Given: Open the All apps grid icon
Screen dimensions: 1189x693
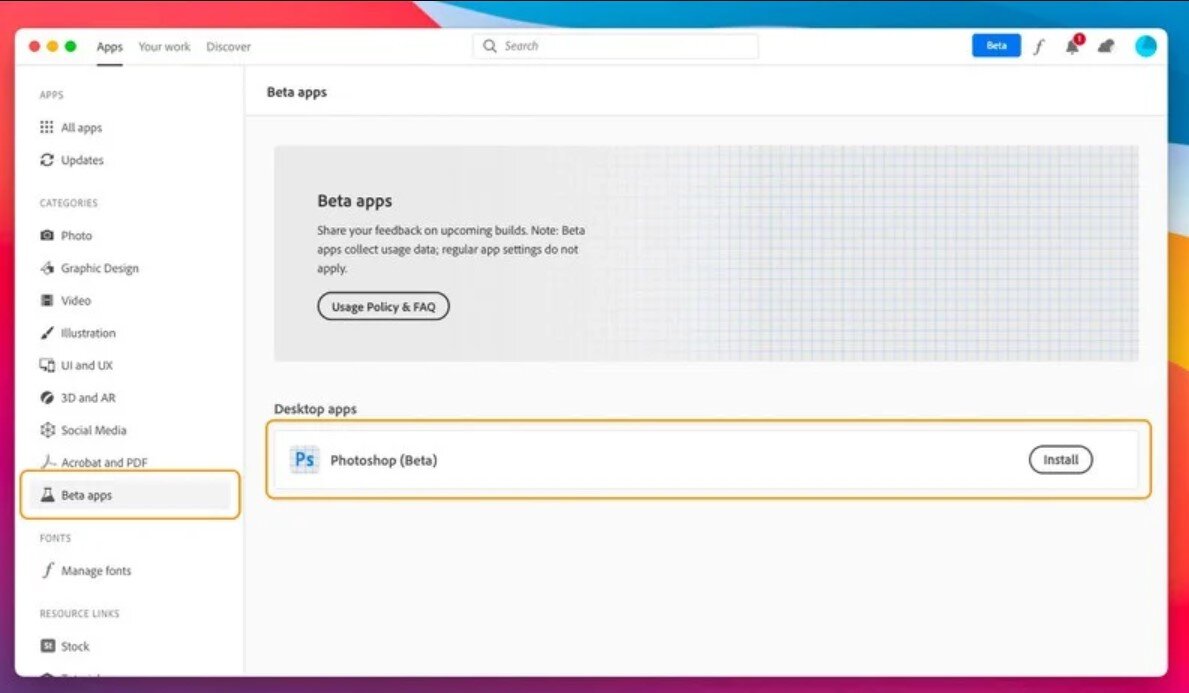Looking at the screenshot, I should click(x=47, y=127).
